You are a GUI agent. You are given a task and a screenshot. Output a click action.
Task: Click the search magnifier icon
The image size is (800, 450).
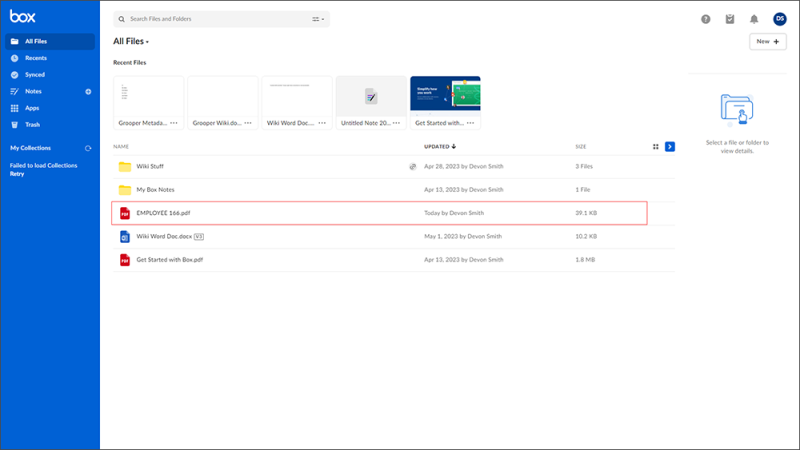[x=121, y=19]
